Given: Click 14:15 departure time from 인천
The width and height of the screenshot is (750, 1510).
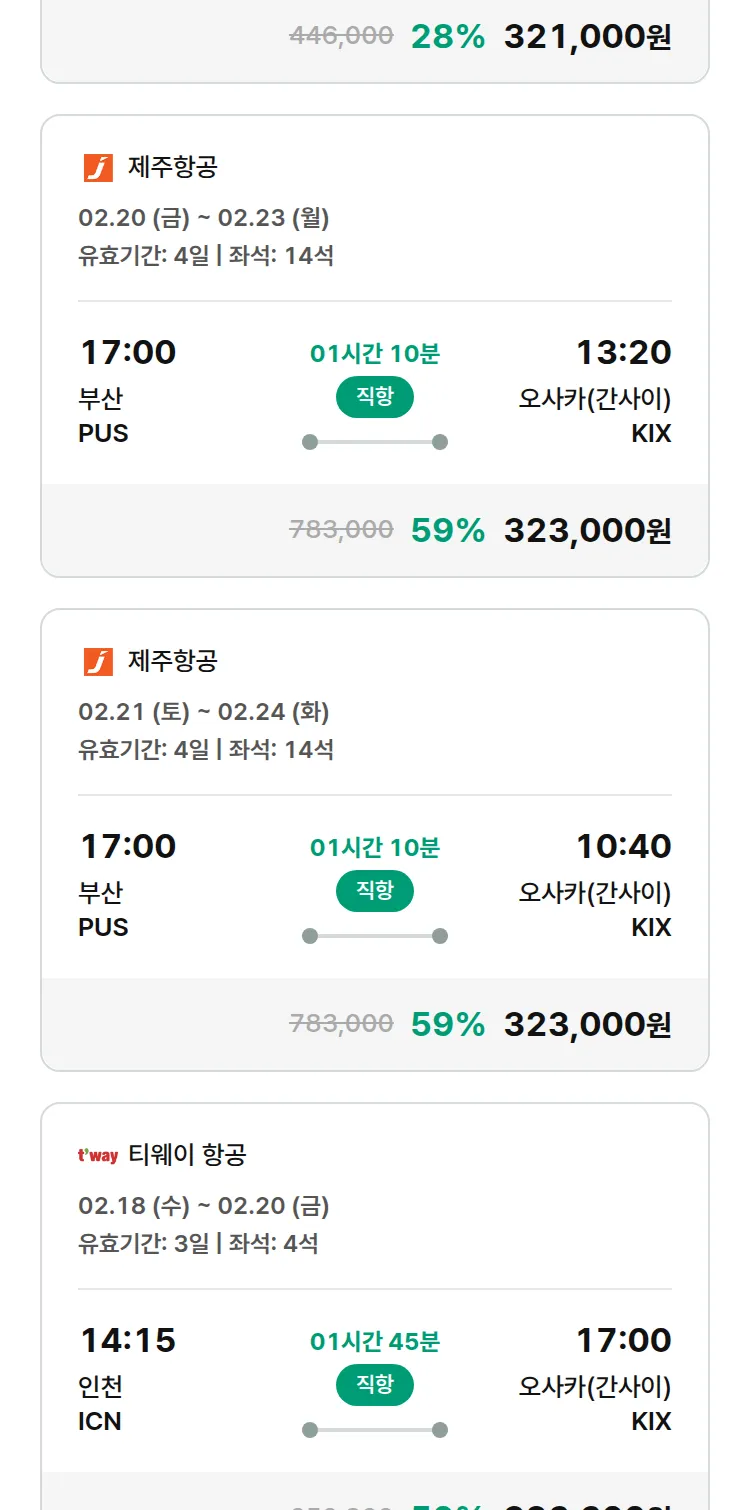Looking at the screenshot, I should coord(127,1340).
